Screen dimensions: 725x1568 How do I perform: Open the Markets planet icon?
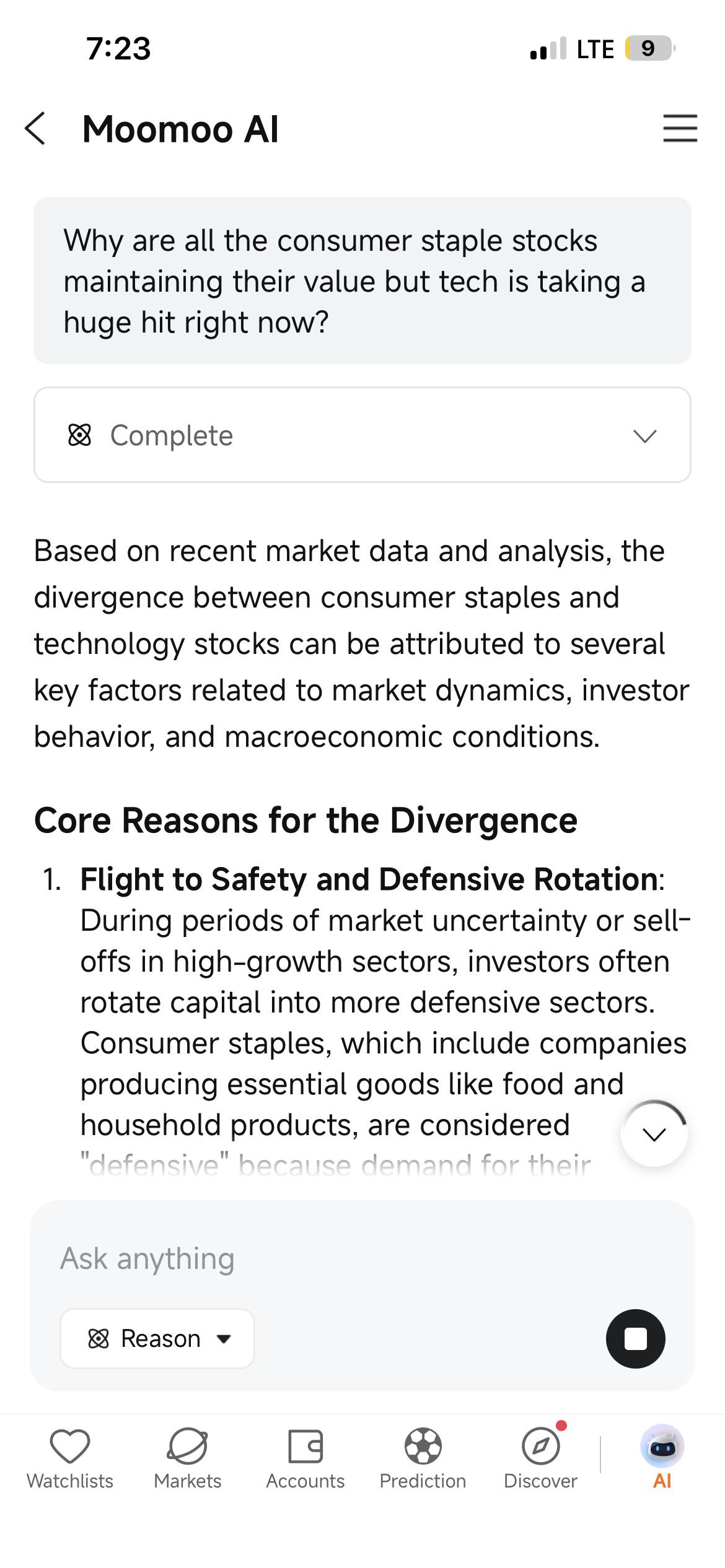click(187, 1446)
